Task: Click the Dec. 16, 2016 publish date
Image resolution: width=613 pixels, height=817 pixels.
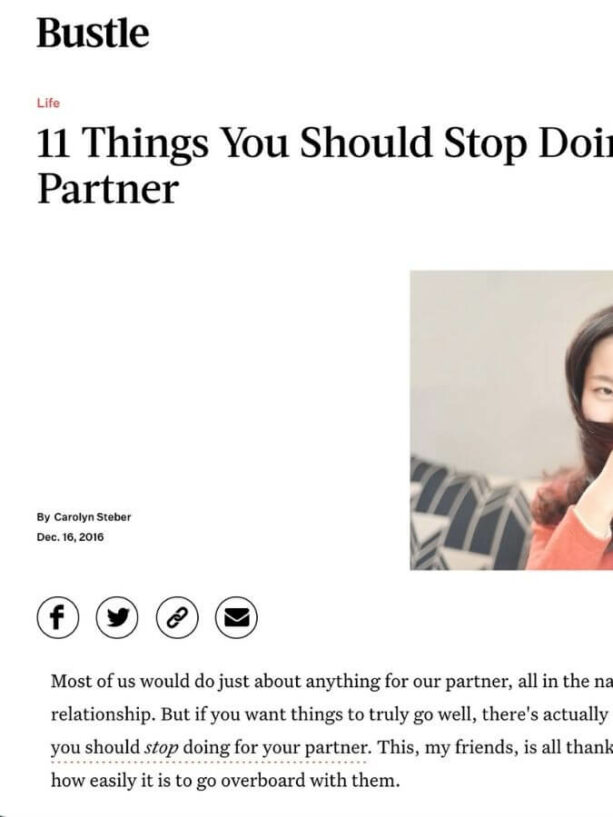Action: click(70, 537)
